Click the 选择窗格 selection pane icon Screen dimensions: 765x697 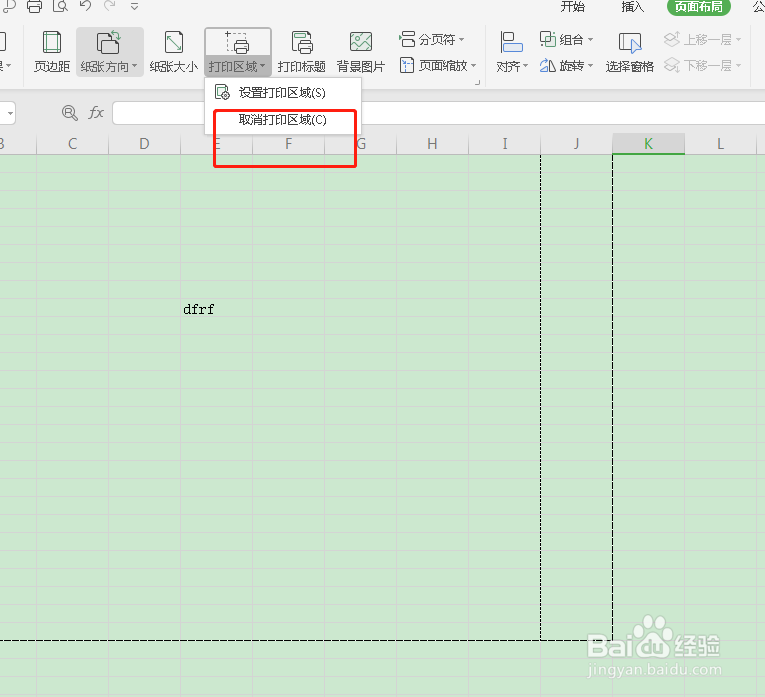click(x=630, y=43)
